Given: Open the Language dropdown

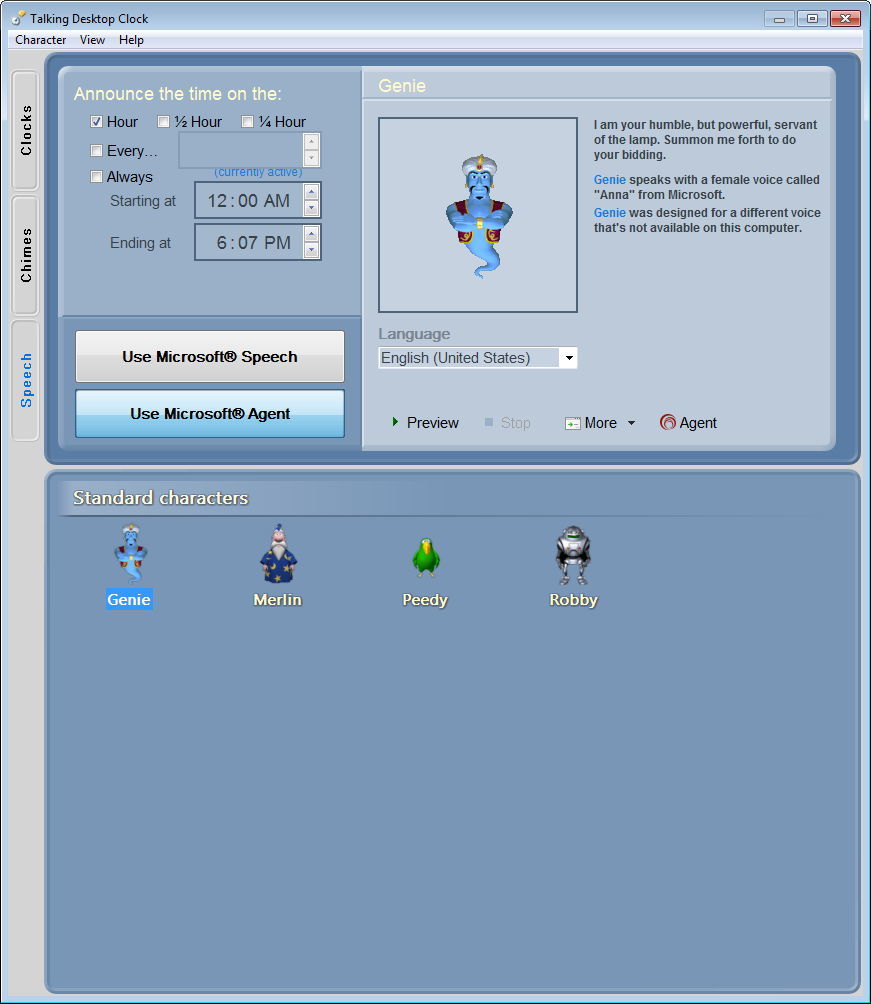Looking at the screenshot, I should click(568, 357).
